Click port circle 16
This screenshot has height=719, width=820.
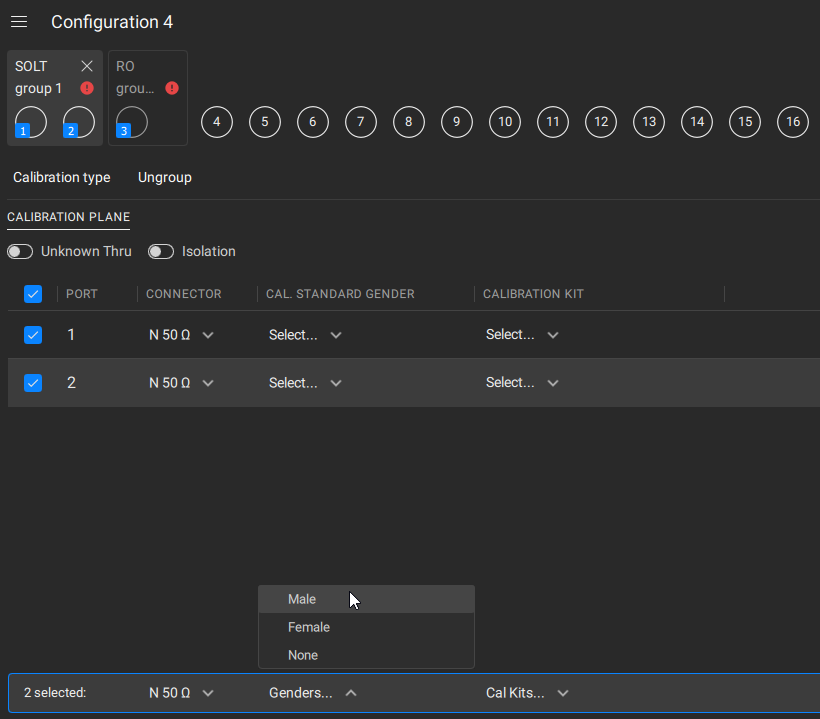[792, 121]
